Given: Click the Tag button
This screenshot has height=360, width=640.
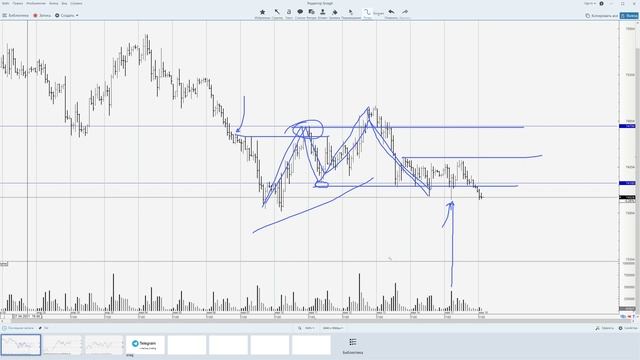Looking at the screenshot, I should click(43, 328).
